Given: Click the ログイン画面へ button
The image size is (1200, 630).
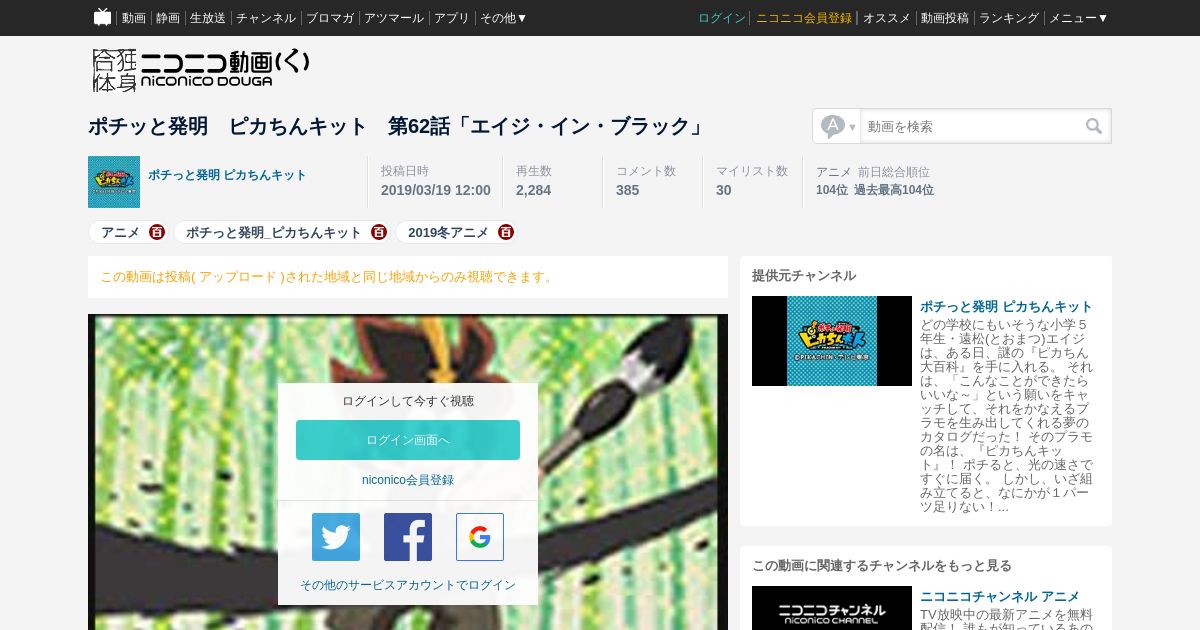Looking at the screenshot, I should pos(408,440).
